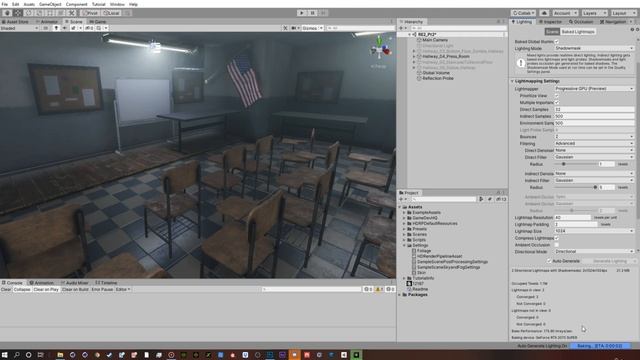The width and height of the screenshot is (640, 360).
Task: Click Project search by label icon
Action: [489, 199]
